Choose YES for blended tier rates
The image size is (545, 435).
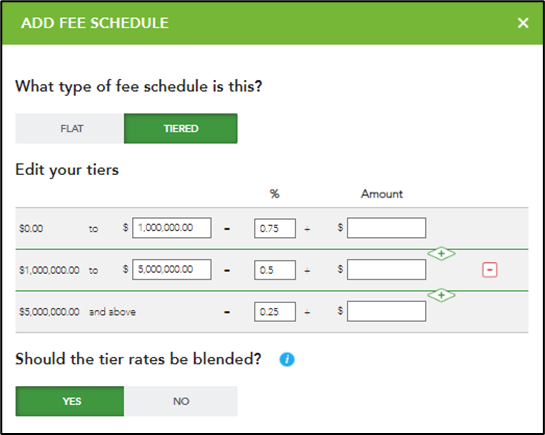tap(70, 401)
